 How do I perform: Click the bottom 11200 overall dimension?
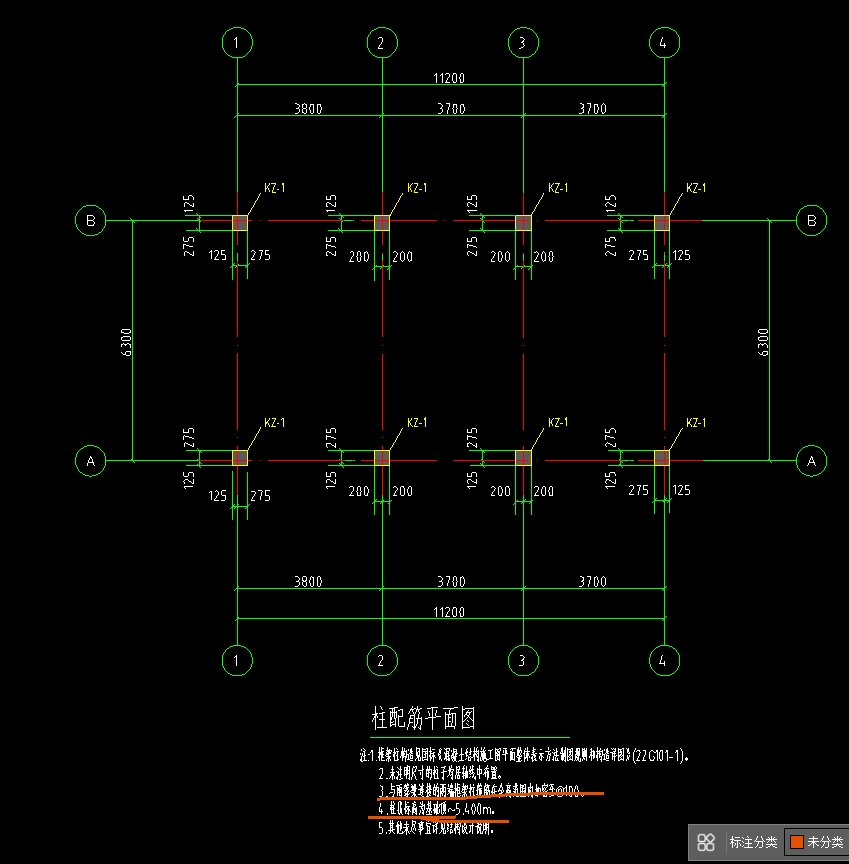click(448, 612)
